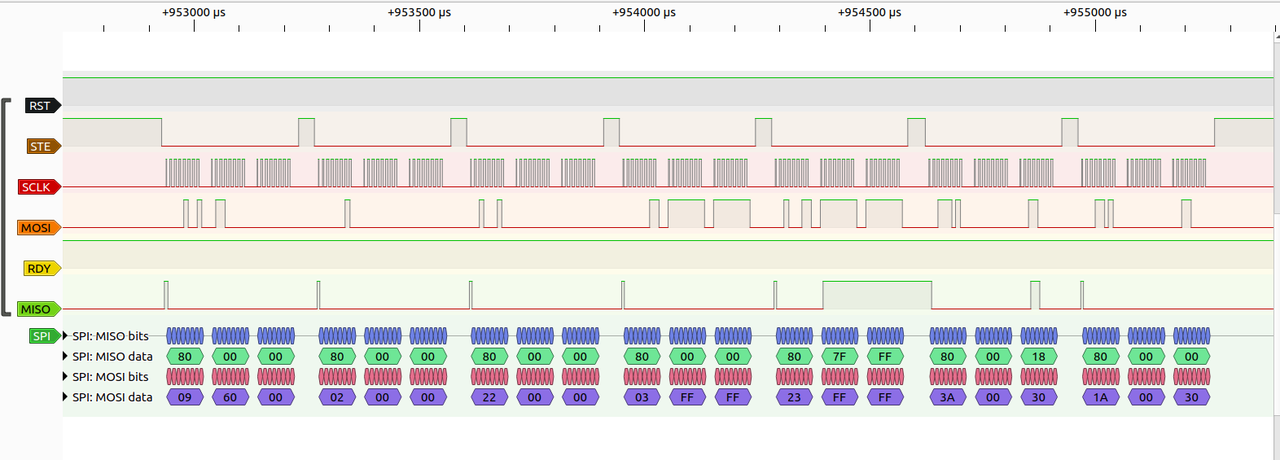Expand the SPI: MISO data row

tap(66, 356)
